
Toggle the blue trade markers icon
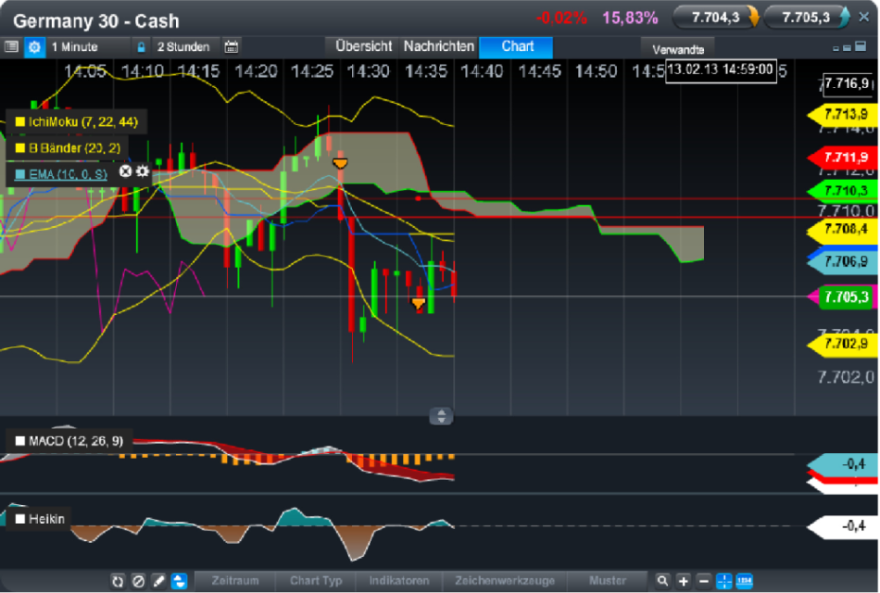click(x=179, y=581)
